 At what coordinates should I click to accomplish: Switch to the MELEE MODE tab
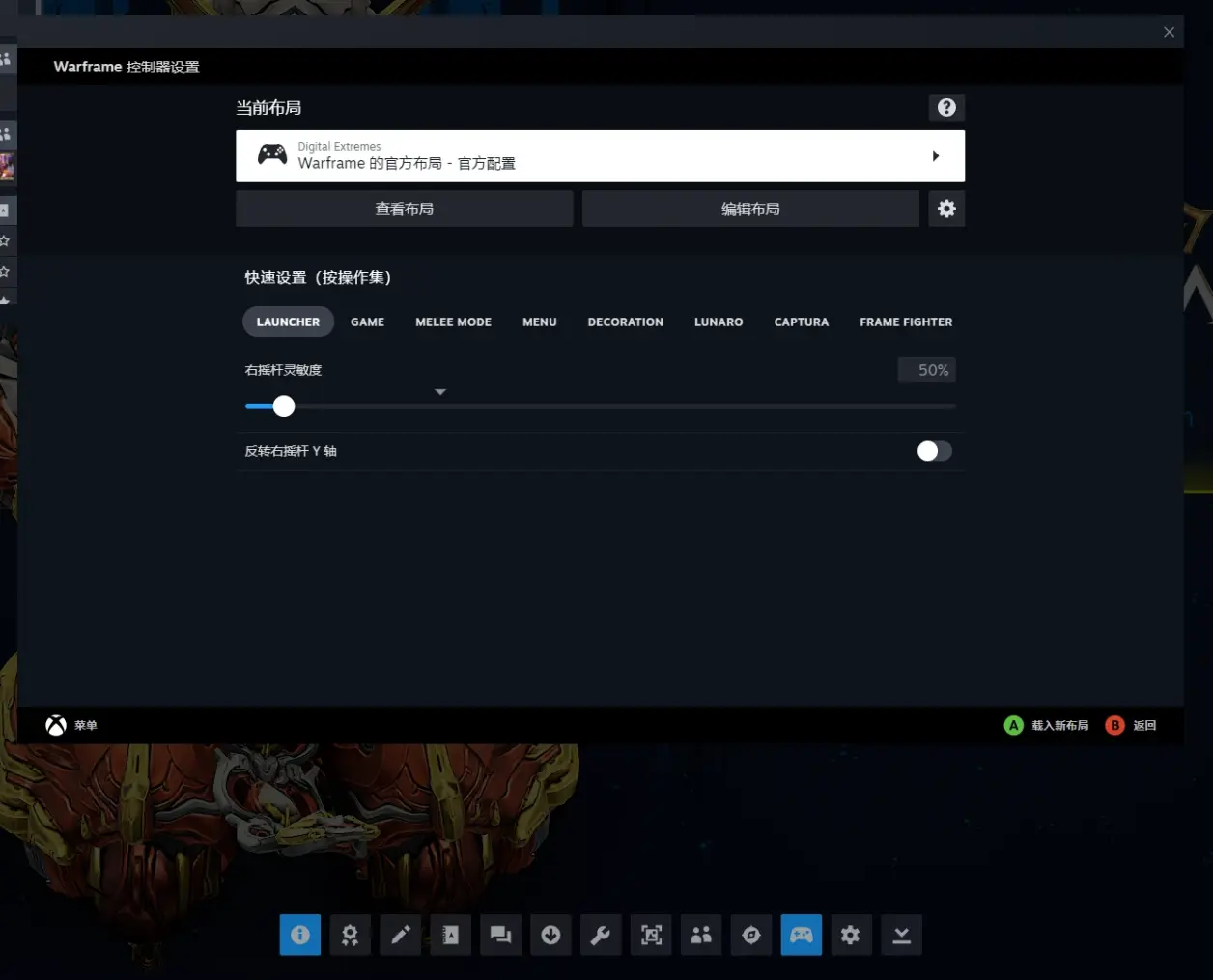point(453,322)
